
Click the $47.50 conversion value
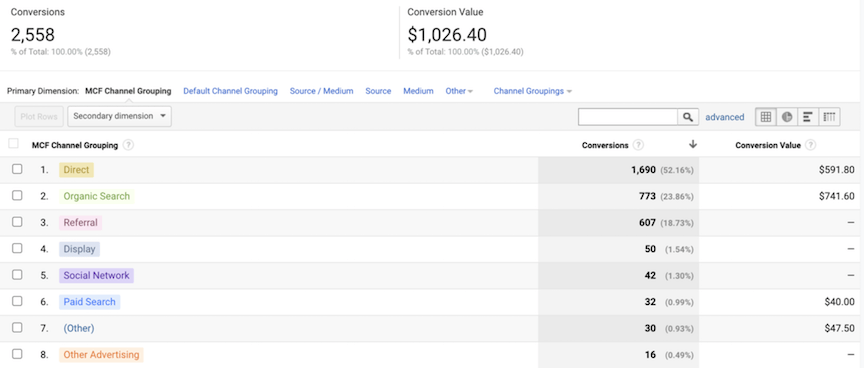click(840, 328)
